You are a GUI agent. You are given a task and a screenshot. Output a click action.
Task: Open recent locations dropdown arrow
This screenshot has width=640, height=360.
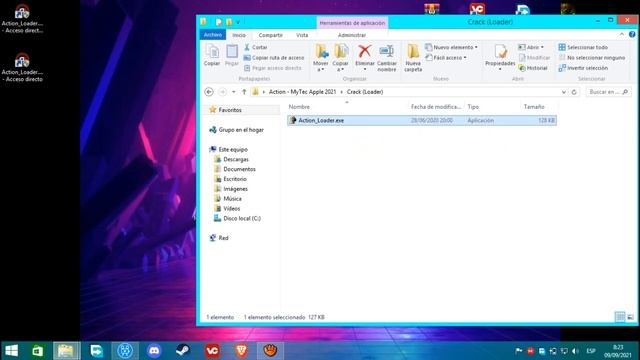click(x=233, y=92)
